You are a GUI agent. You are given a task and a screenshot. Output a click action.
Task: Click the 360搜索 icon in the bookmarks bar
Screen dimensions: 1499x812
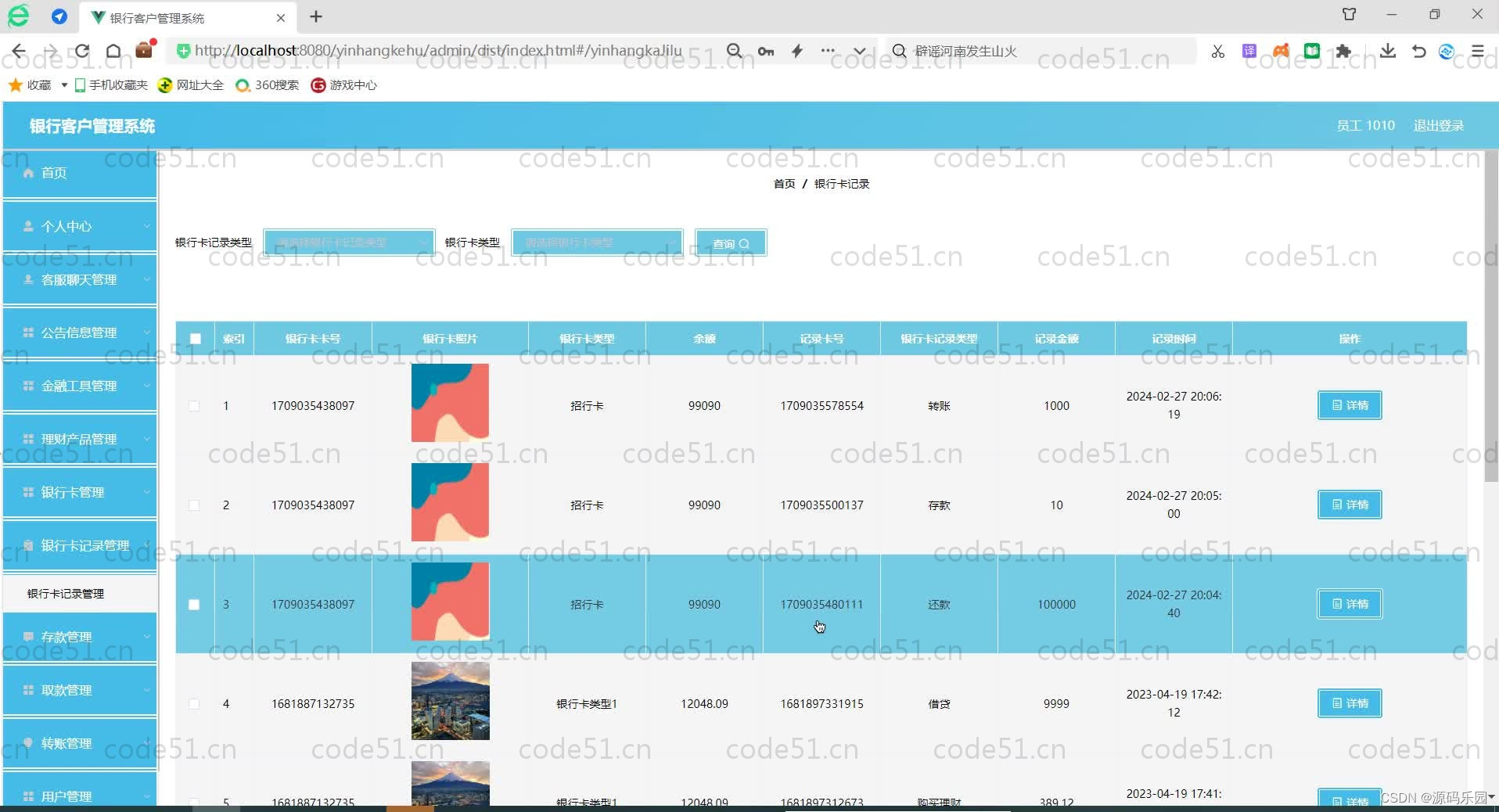[243, 85]
